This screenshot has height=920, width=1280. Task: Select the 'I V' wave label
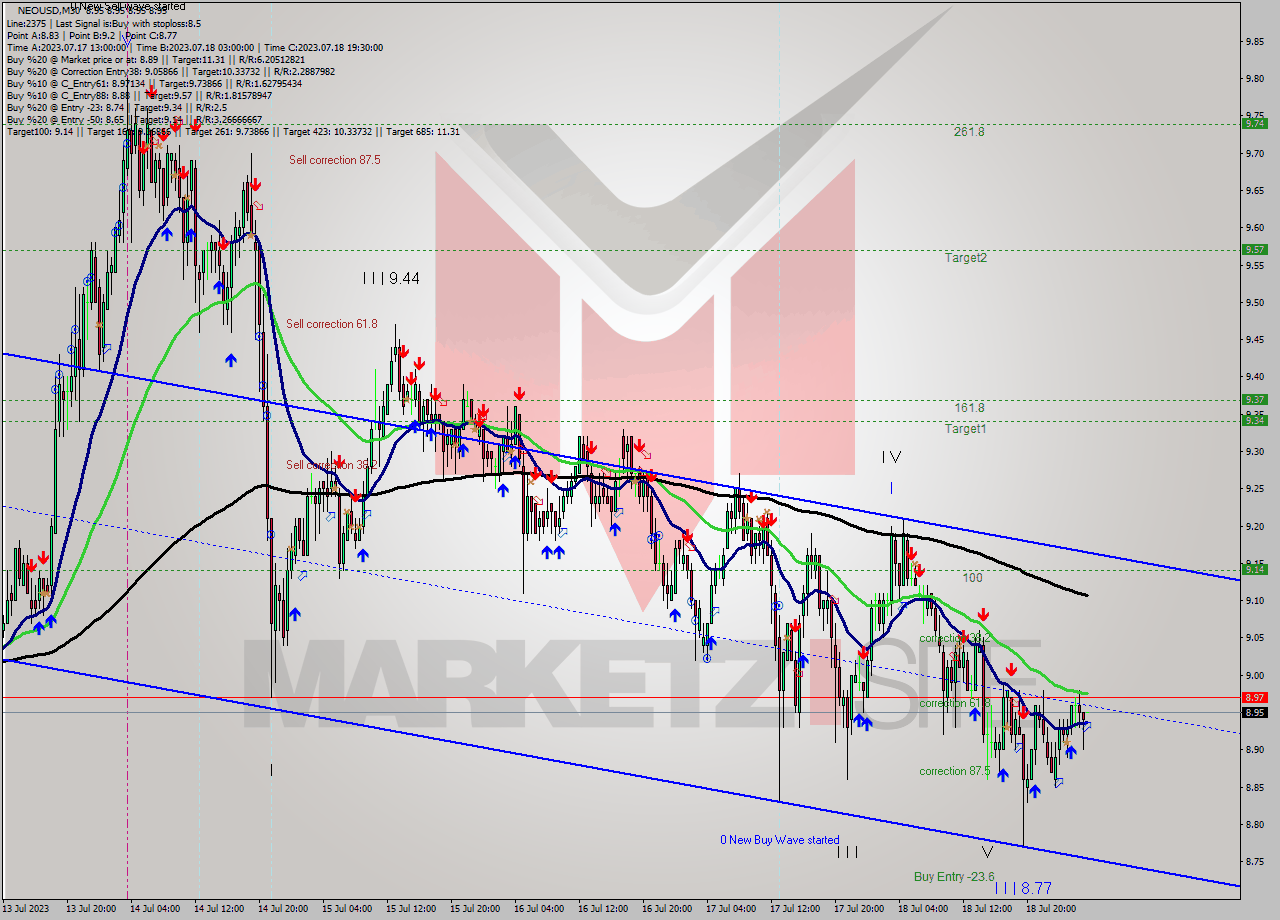click(892, 457)
